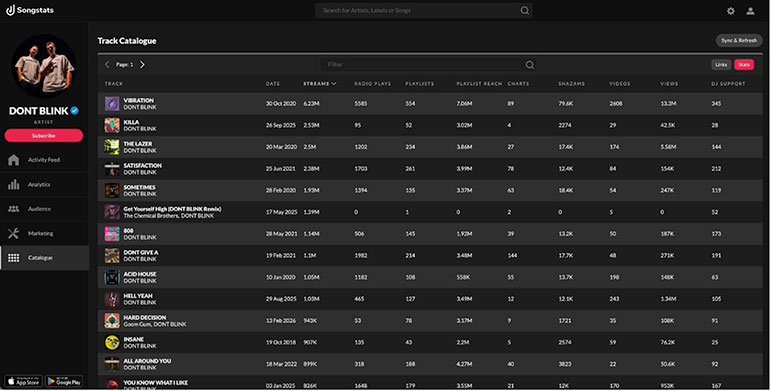Sort by the Charts column header
This screenshot has width=770, height=391.
(519, 84)
